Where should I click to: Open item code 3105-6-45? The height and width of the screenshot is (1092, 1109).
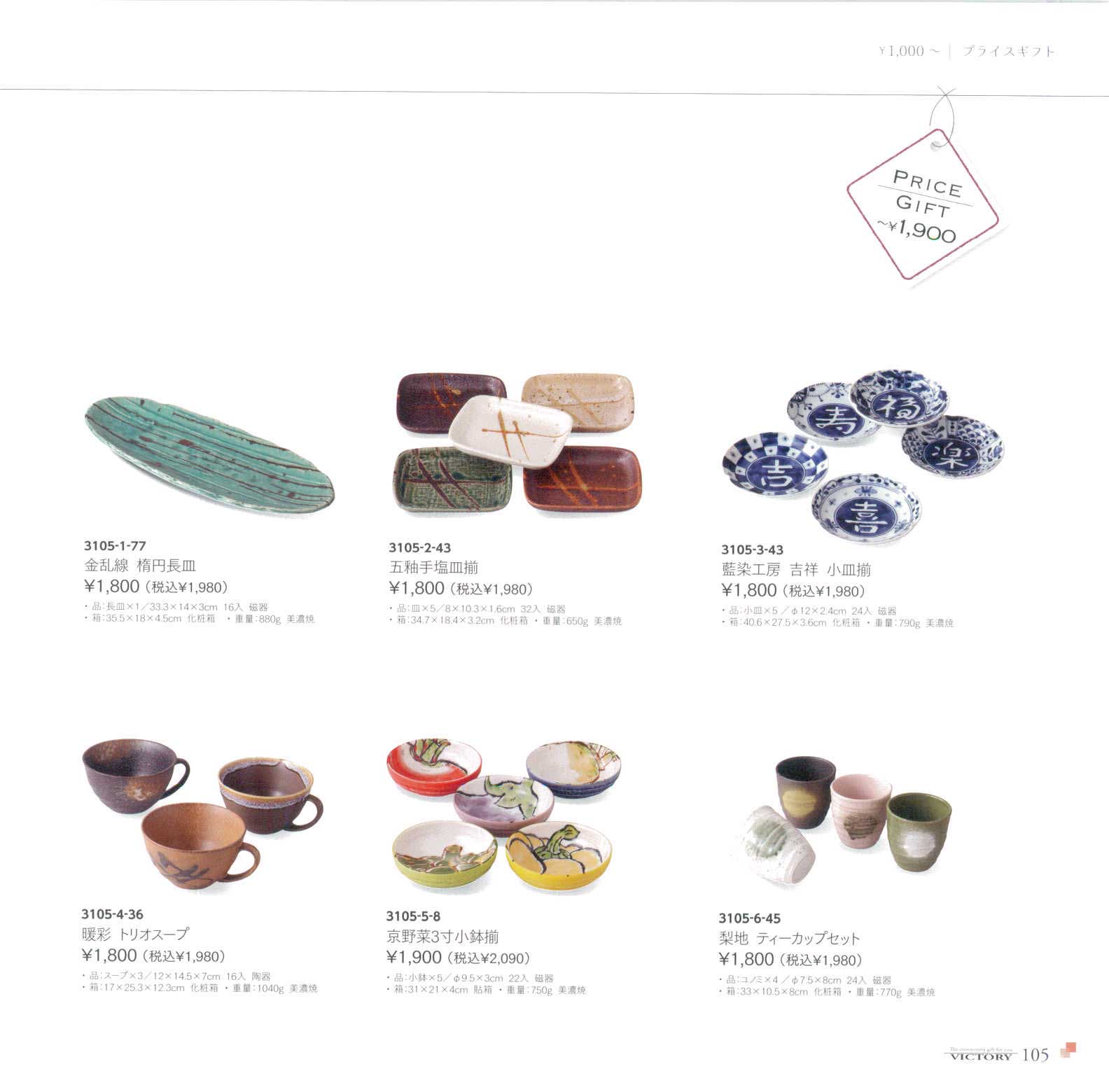pos(750,918)
